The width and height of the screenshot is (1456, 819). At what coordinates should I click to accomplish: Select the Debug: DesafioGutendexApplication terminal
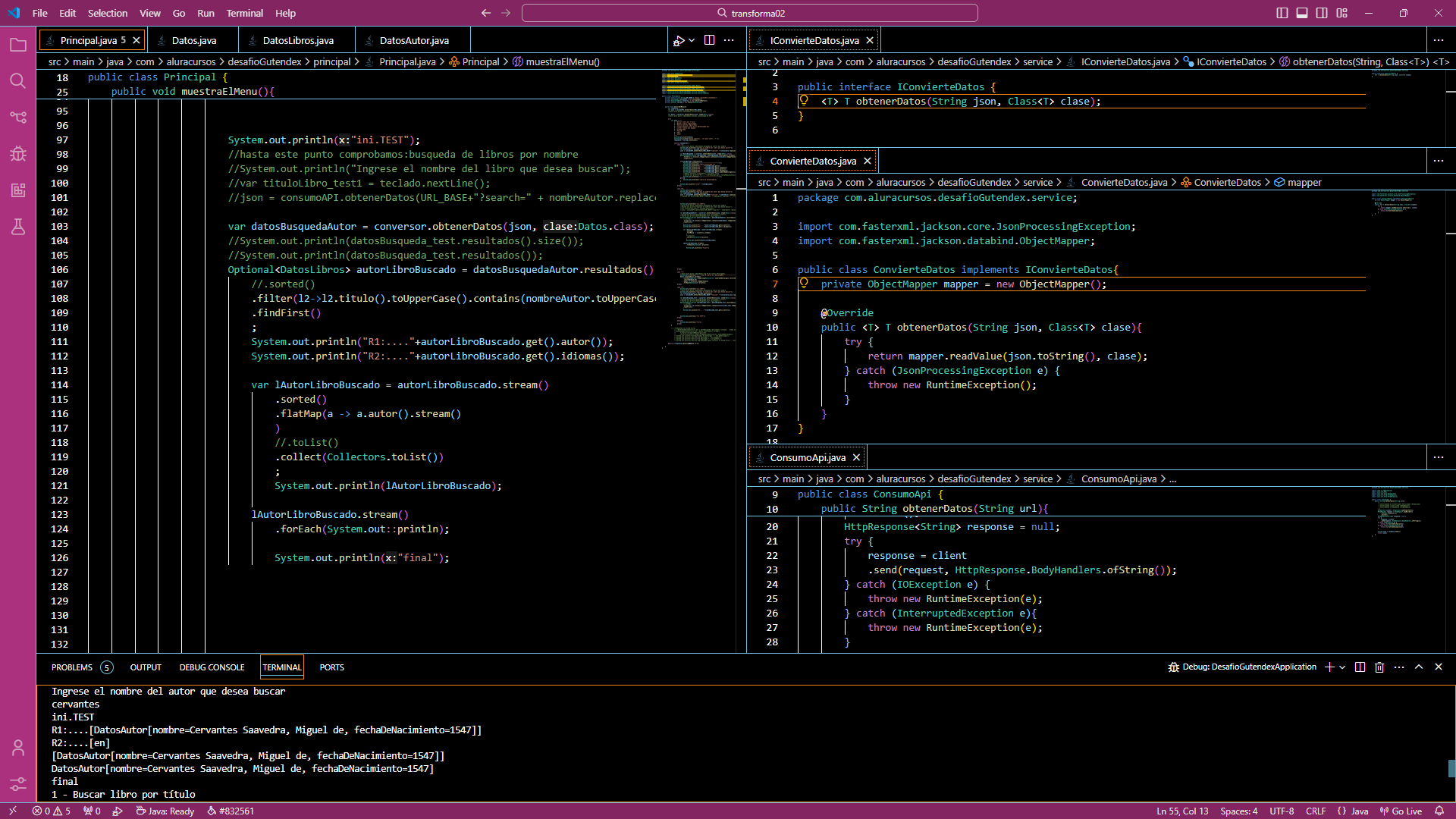[1242, 667]
